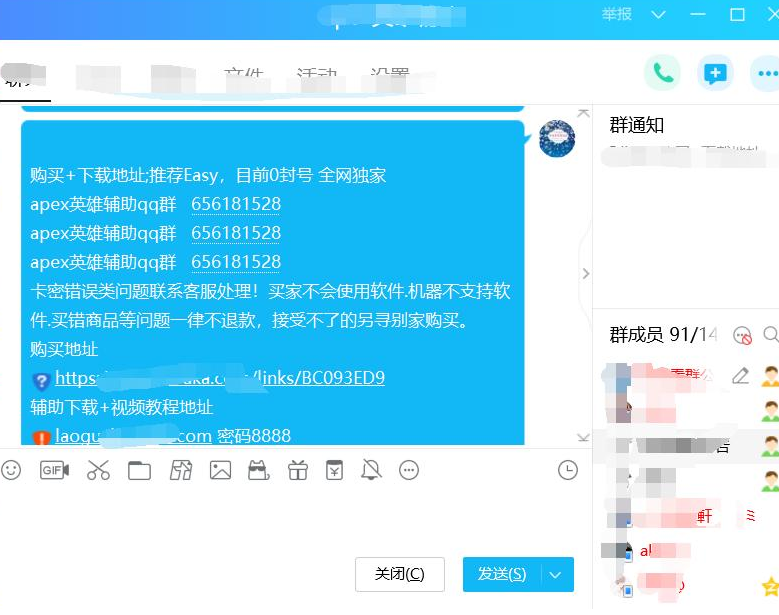Screen dimensions: 779x615
Task: Search the group members list
Action: coord(771,334)
